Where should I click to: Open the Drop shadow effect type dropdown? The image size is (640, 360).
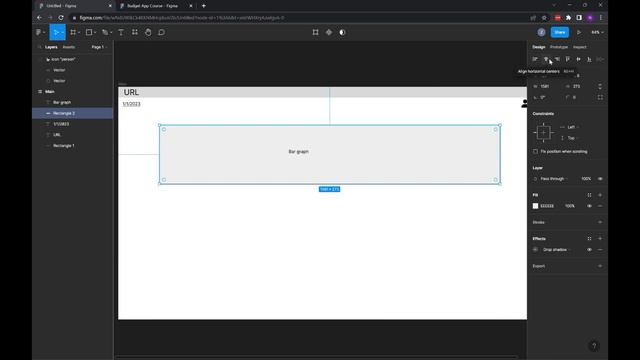click(557, 250)
